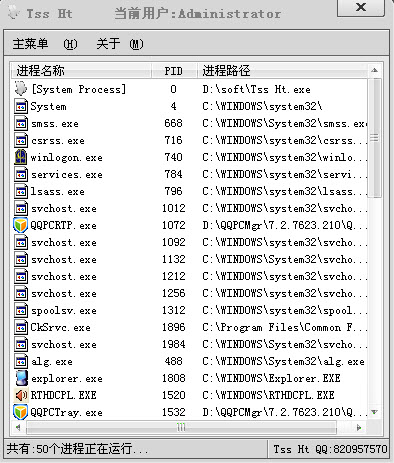Screen dimensions: 394x463
Task: Click the Tss Ht title bar app icon
Action: coord(14,13)
